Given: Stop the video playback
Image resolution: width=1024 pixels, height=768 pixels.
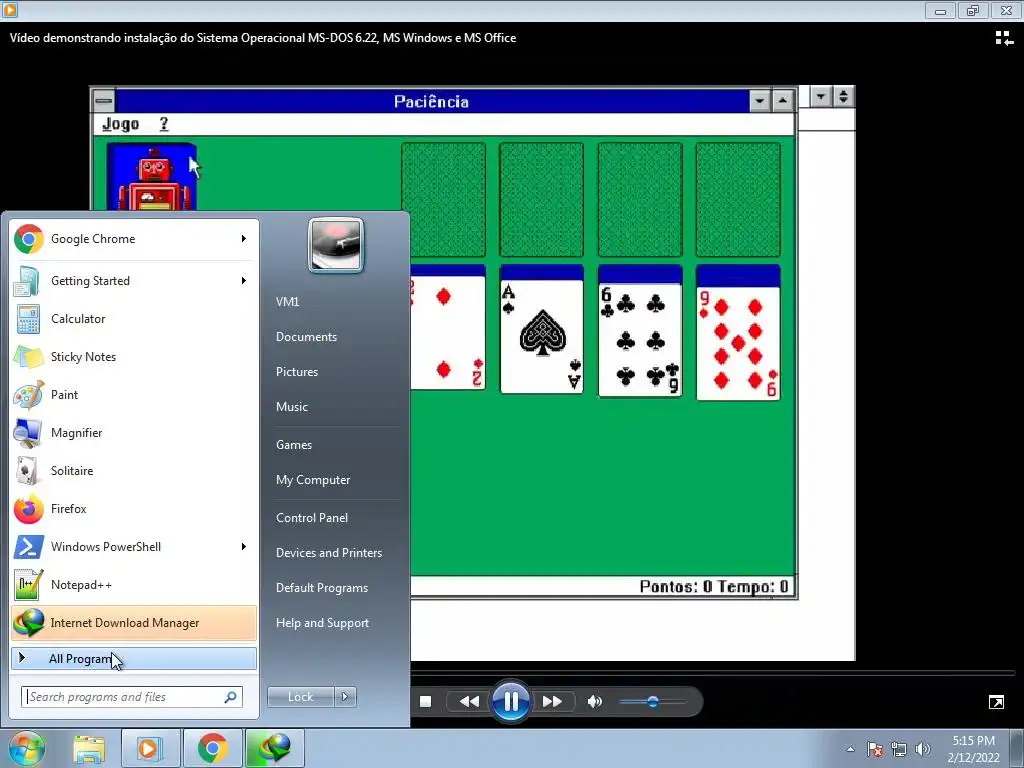Looking at the screenshot, I should pyautogui.click(x=425, y=701).
